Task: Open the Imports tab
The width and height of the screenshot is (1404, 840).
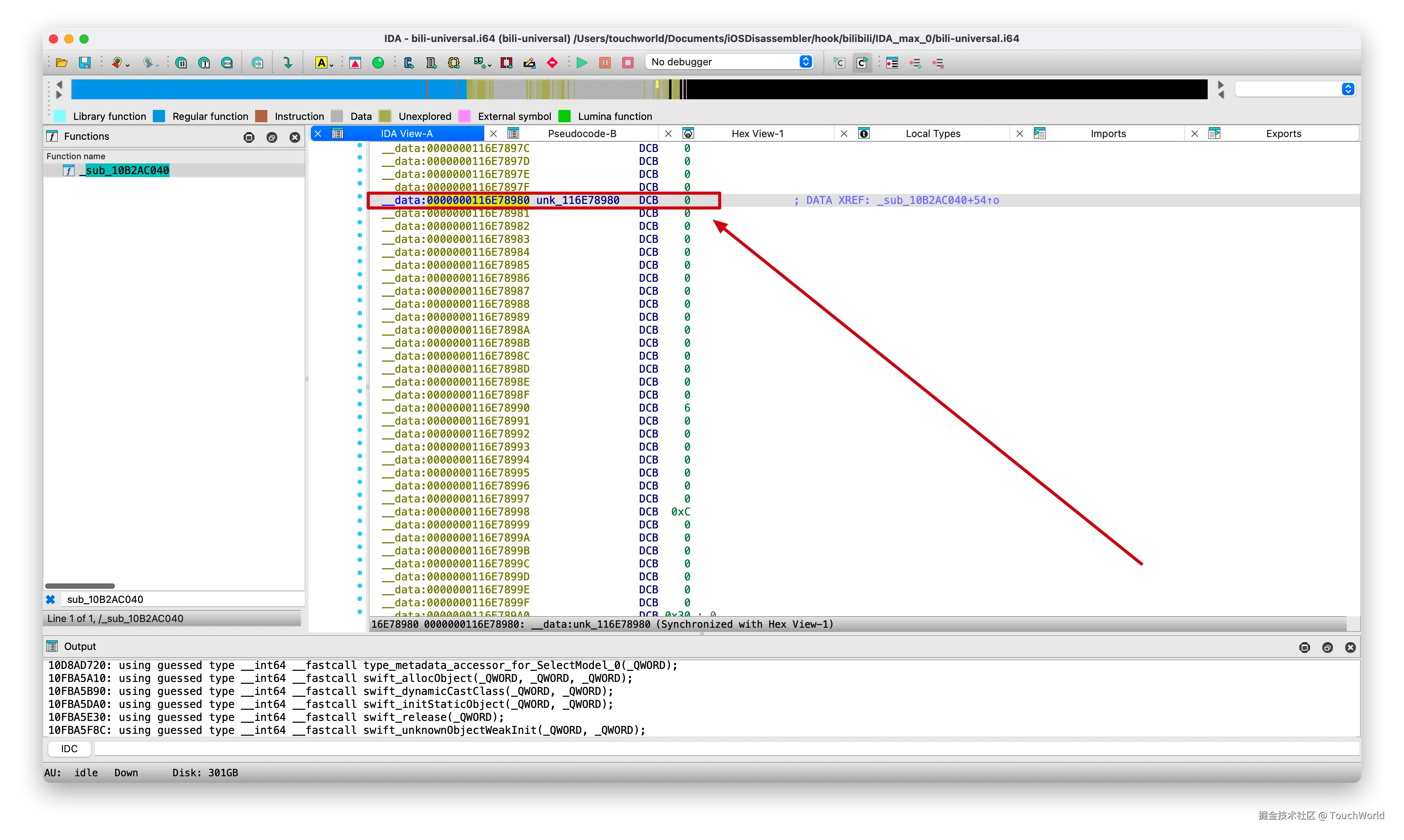Action: click(1108, 134)
